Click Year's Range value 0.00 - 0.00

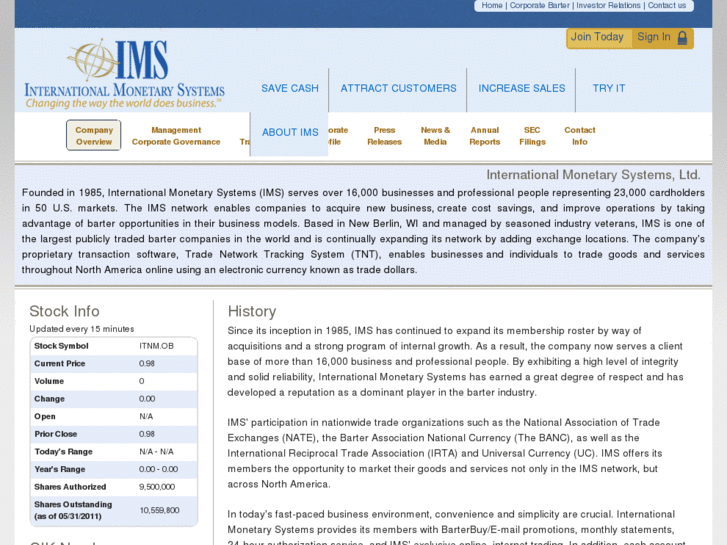tap(158, 469)
